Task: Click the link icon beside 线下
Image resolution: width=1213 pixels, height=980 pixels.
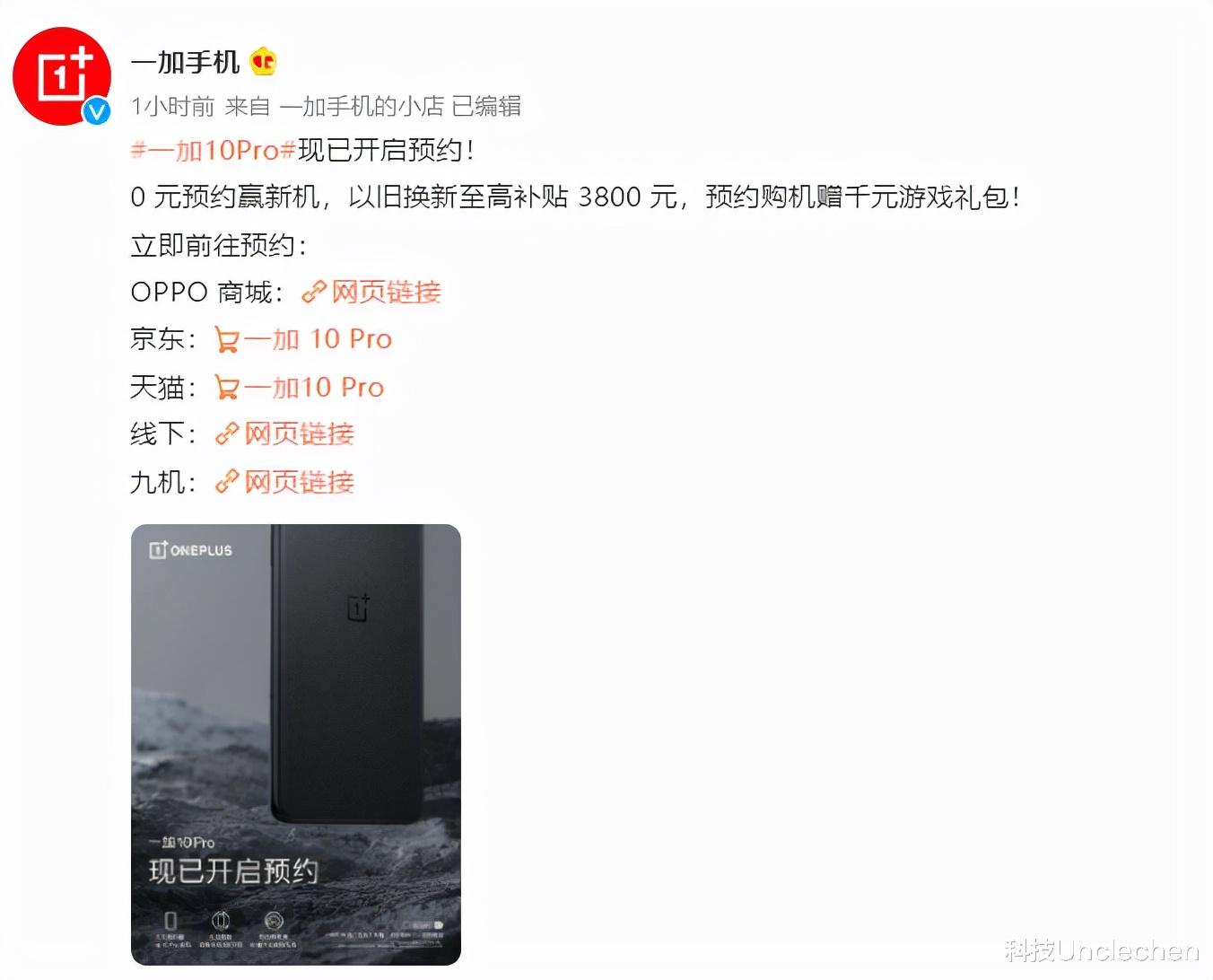Action: [227, 434]
